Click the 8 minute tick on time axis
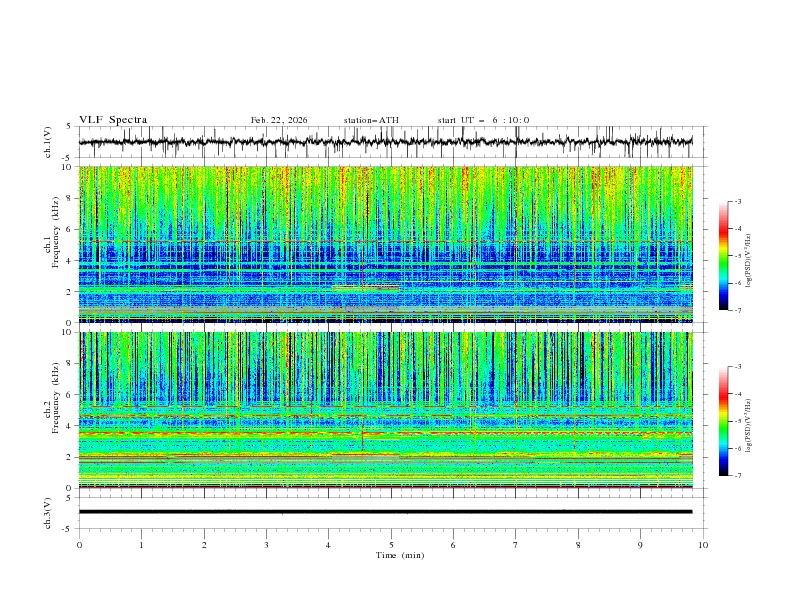The height and width of the screenshot is (612, 792). 578,545
